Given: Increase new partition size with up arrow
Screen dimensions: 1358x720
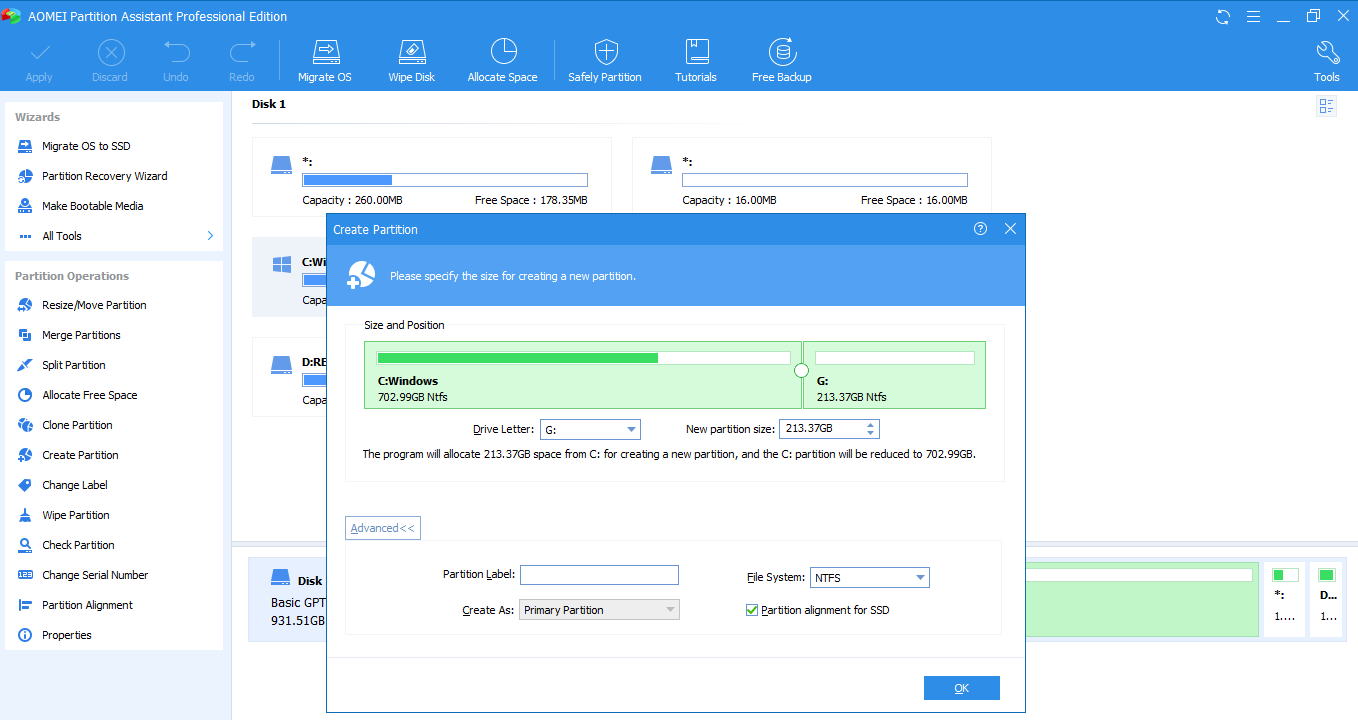Looking at the screenshot, I should coord(871,425).
